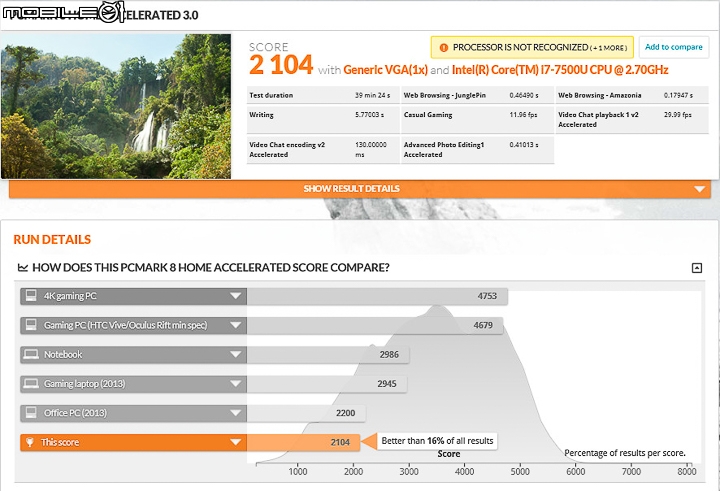Click Video Chat playback 1 v2 row
This screenshot has height=491, width=720.
tap(632, 119)
